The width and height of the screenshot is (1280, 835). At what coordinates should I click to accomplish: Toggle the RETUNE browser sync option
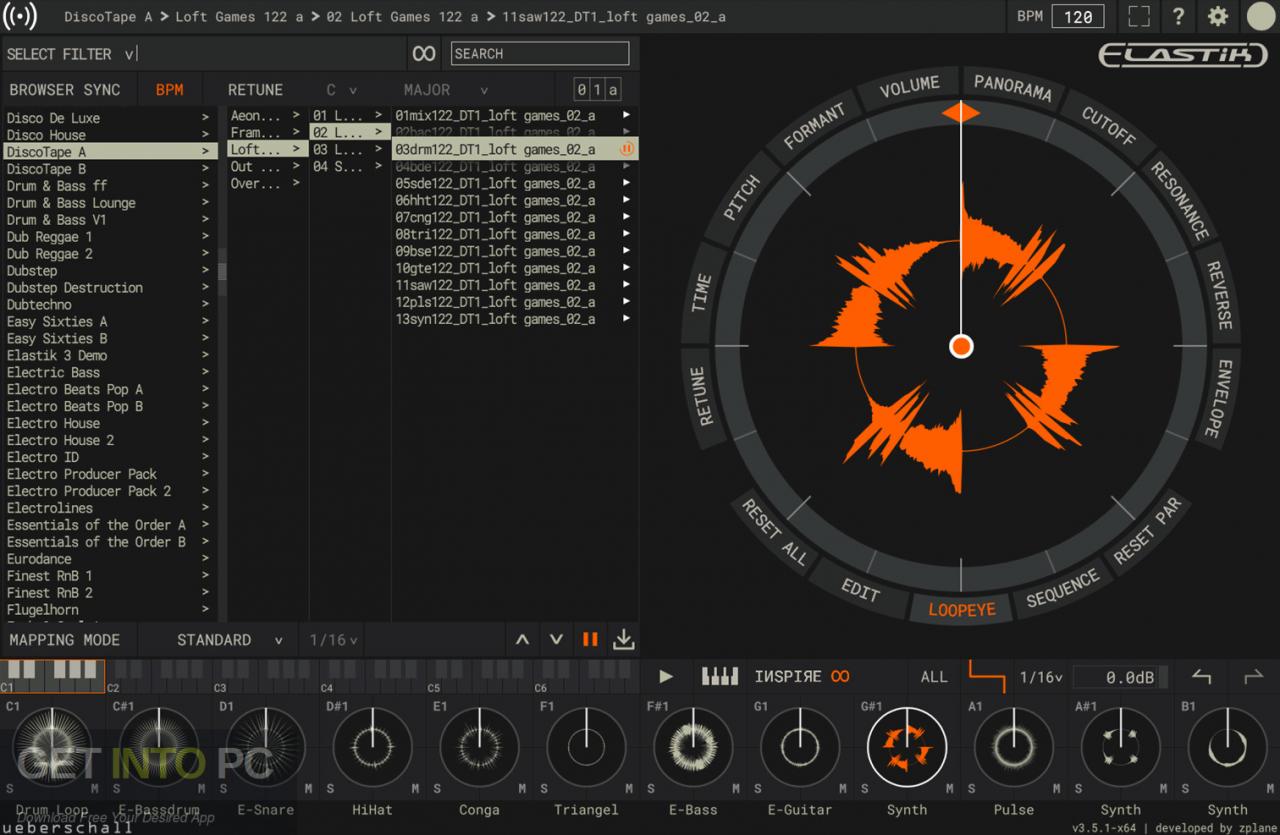tap(255, 90)
